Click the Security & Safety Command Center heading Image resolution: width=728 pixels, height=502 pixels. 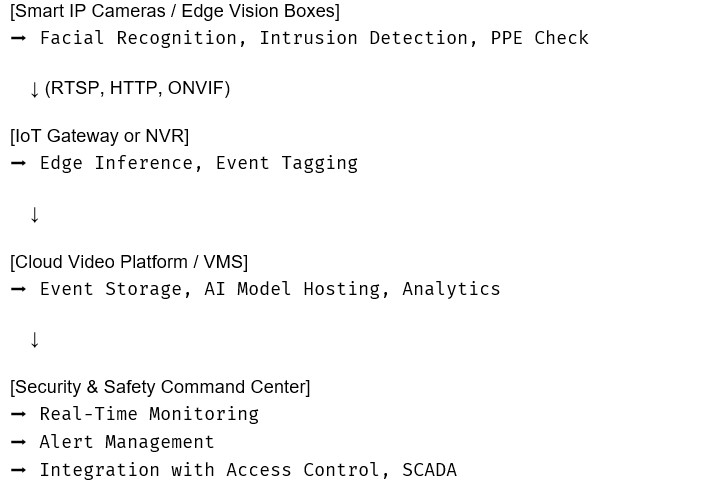coord(160,387)
